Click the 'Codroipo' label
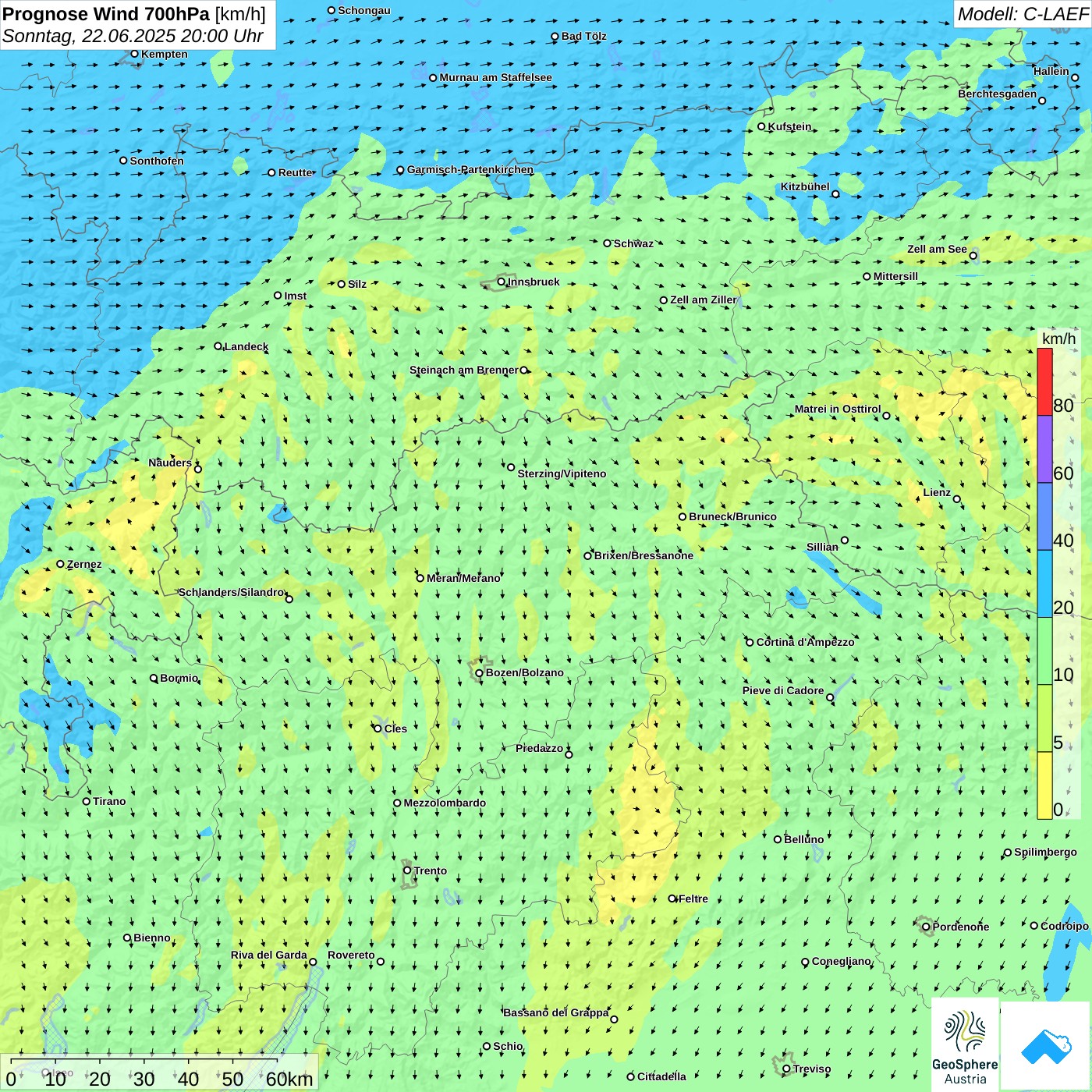 (x=1065, y=926)
